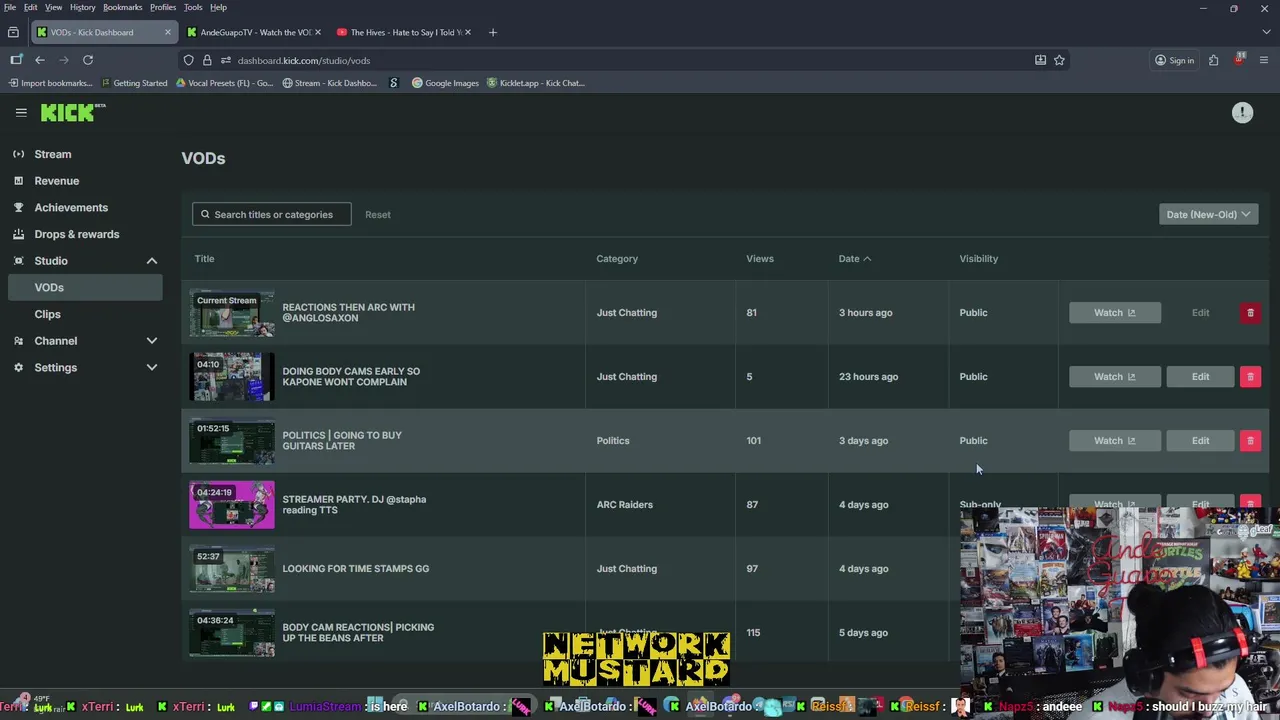Viewport: 1280px width, 720px height.
Task: Click the site shield tracking protection icon
Action: (x=188, y=60)
